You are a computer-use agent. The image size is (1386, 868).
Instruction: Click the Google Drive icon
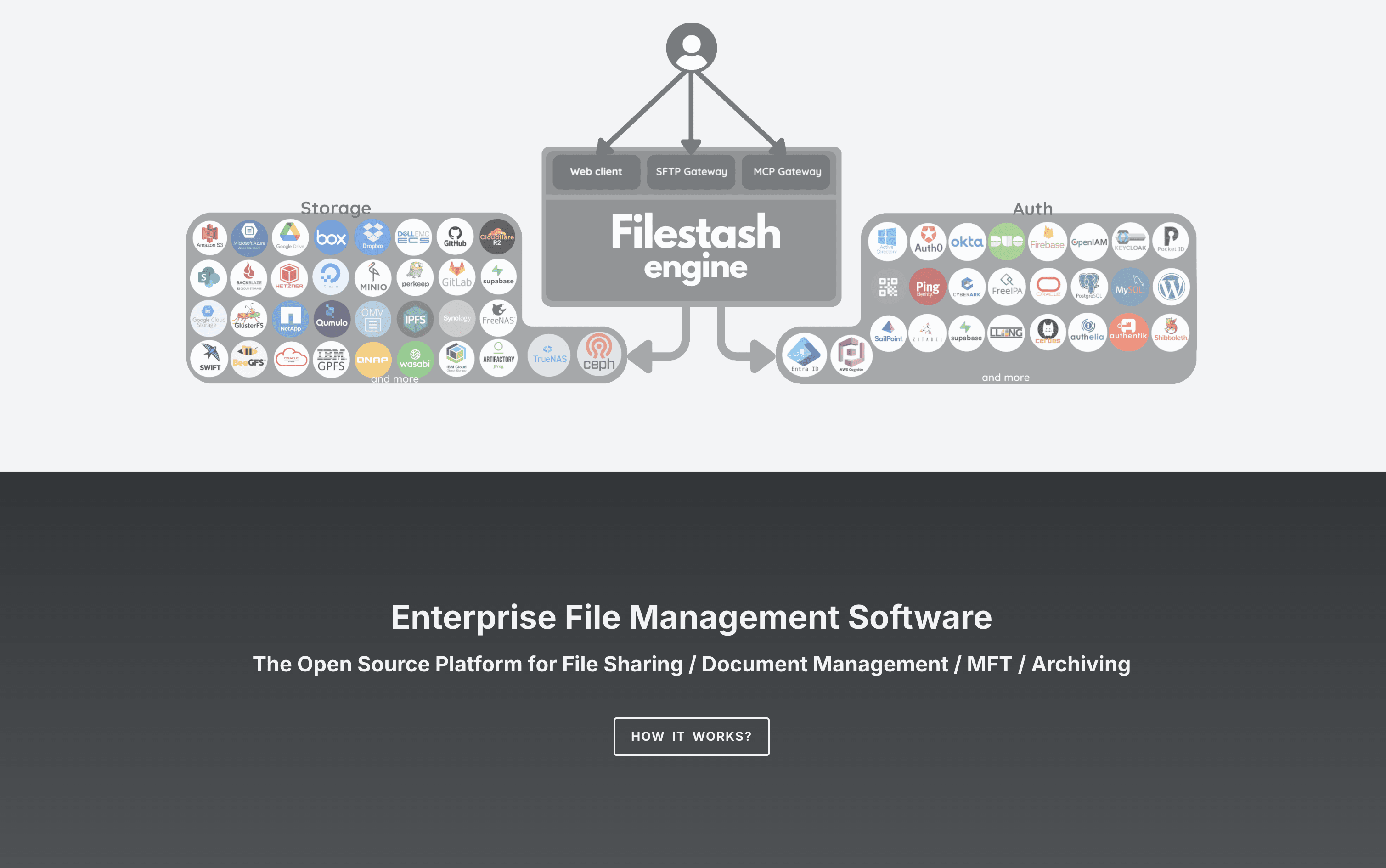pos(290,237)
